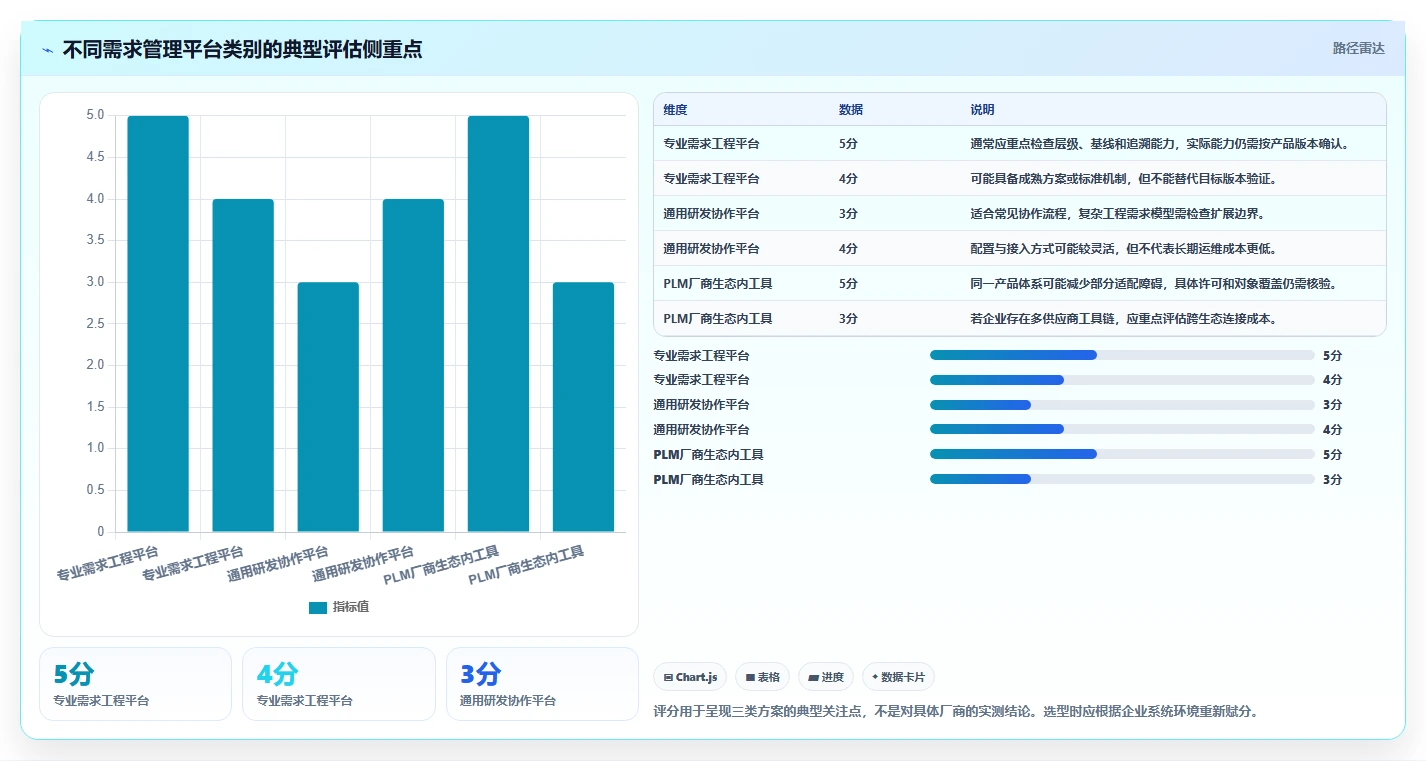Select the 表格 chip
Image resolution: width=1426 pixels, height=761 pixels.
[762, 677]
